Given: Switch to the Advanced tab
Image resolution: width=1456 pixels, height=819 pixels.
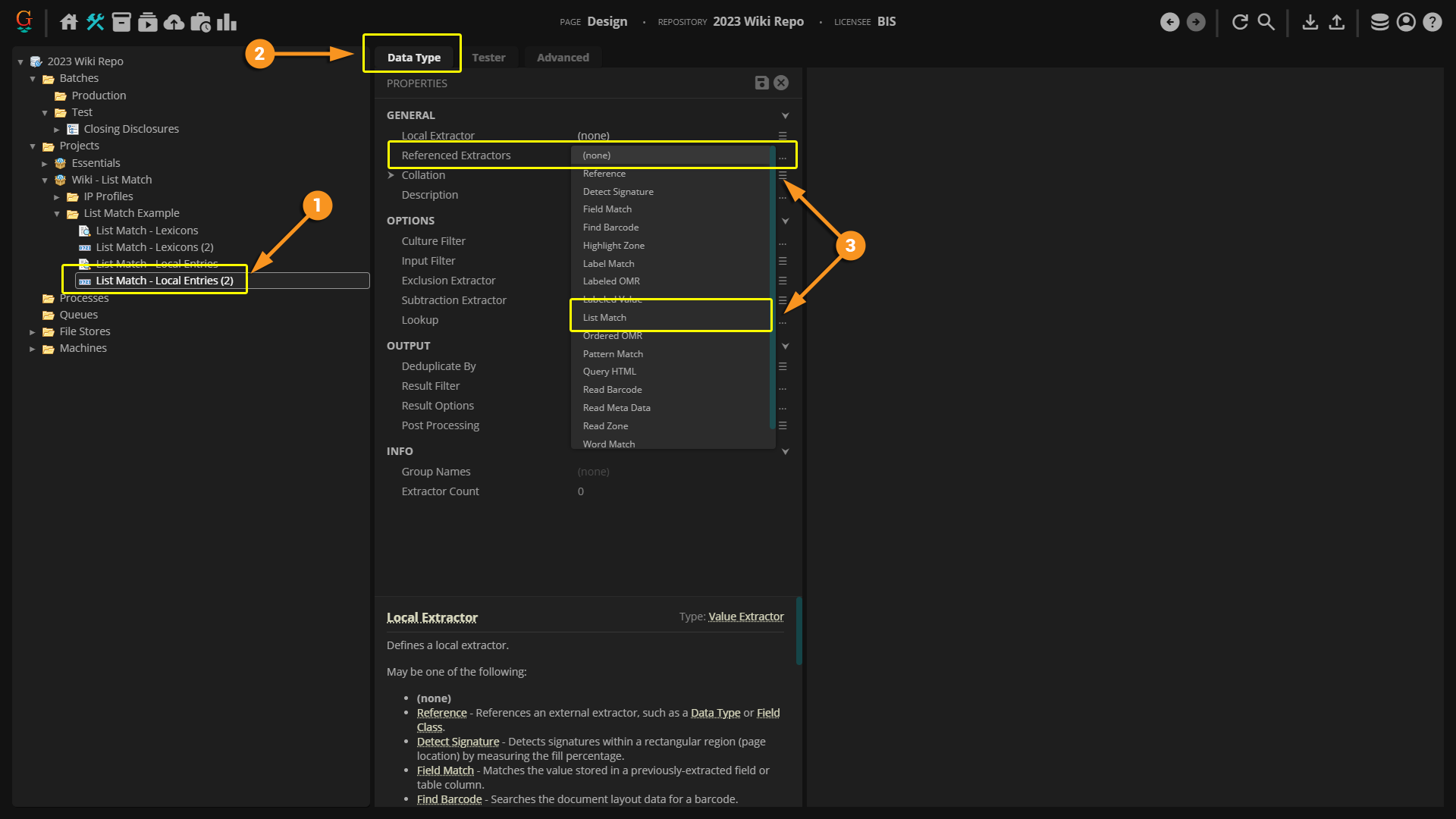Looking at the screenshot, I should 563,58.
